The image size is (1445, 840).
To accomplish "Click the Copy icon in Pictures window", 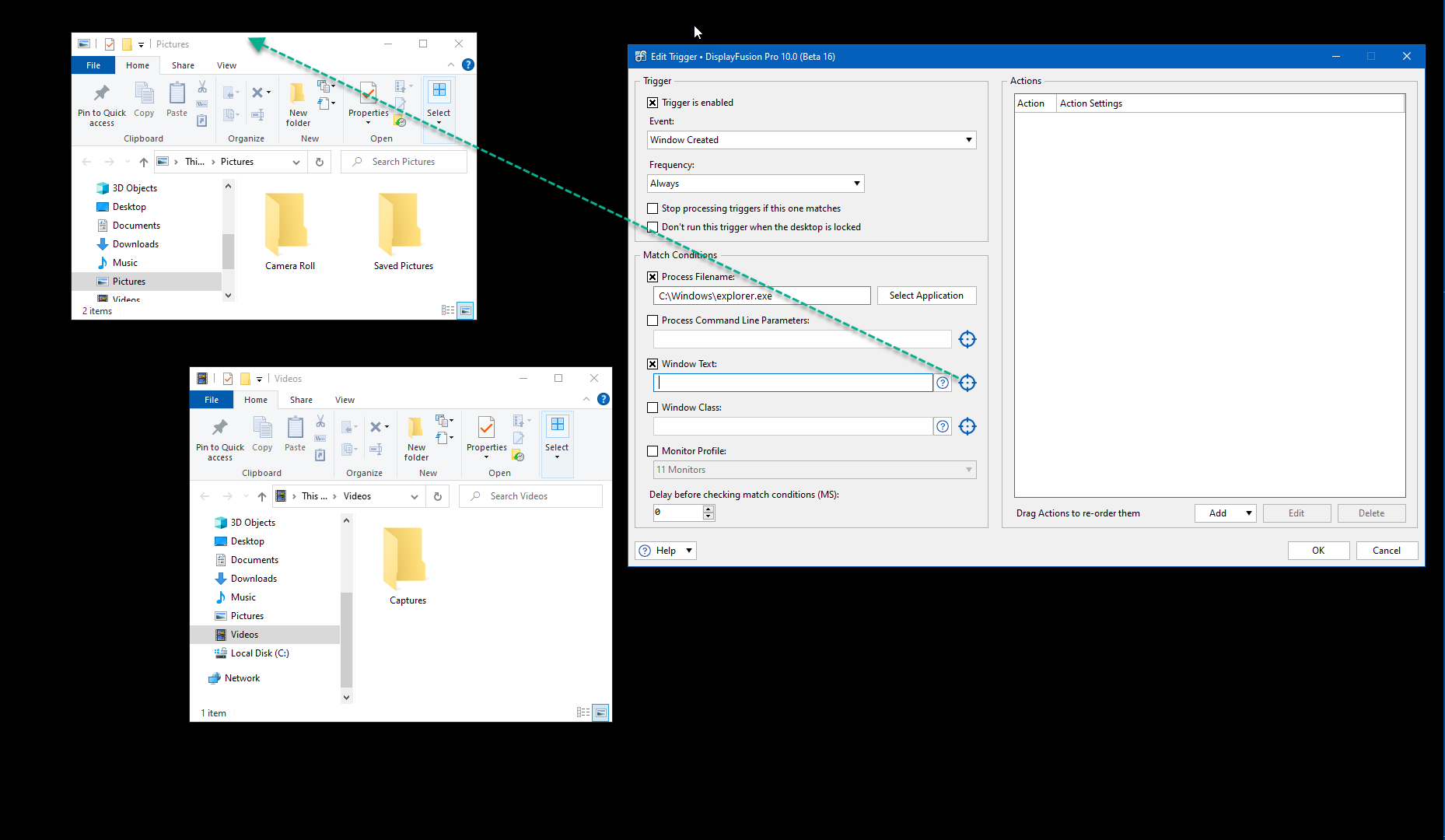I will (144, 100).
